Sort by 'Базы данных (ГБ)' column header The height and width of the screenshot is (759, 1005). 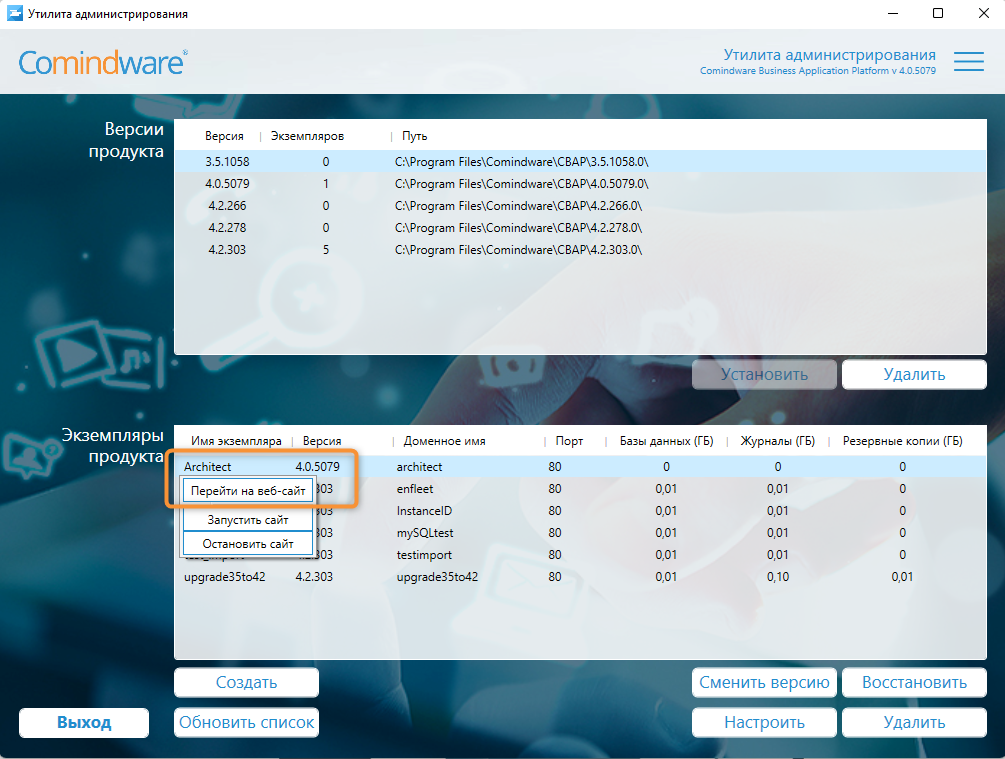click(x=667, y=441)
